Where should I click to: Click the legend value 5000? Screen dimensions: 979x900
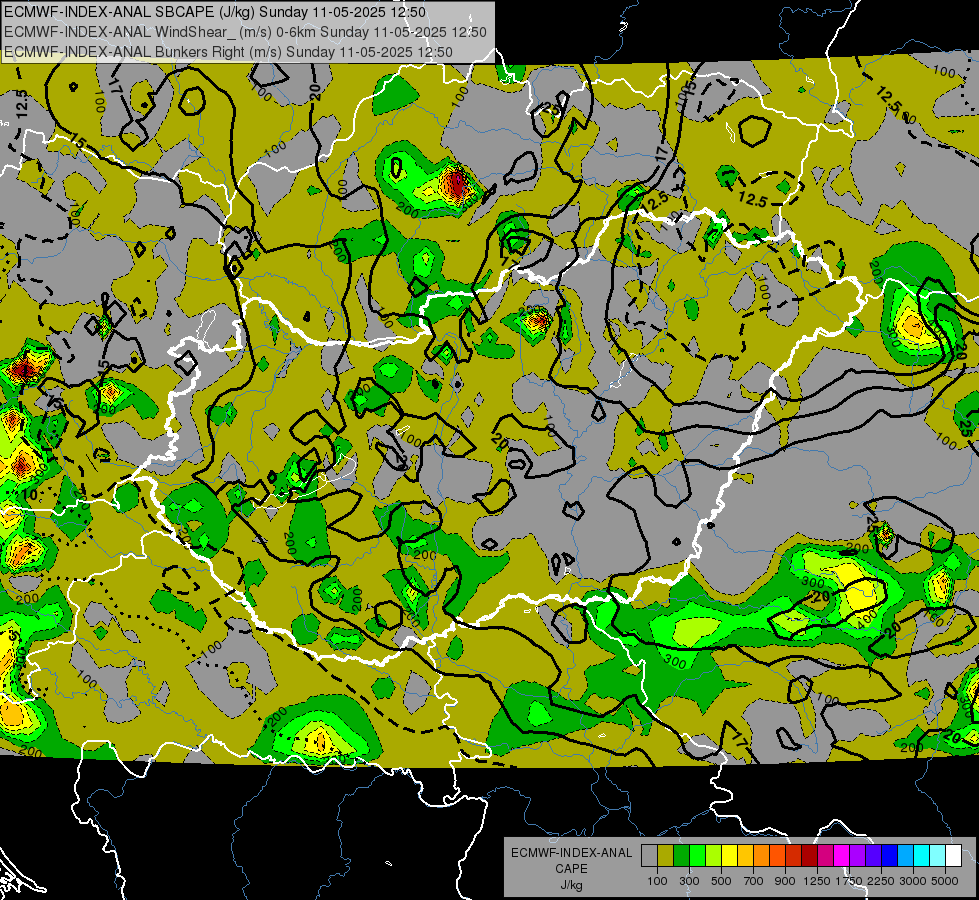945,881
